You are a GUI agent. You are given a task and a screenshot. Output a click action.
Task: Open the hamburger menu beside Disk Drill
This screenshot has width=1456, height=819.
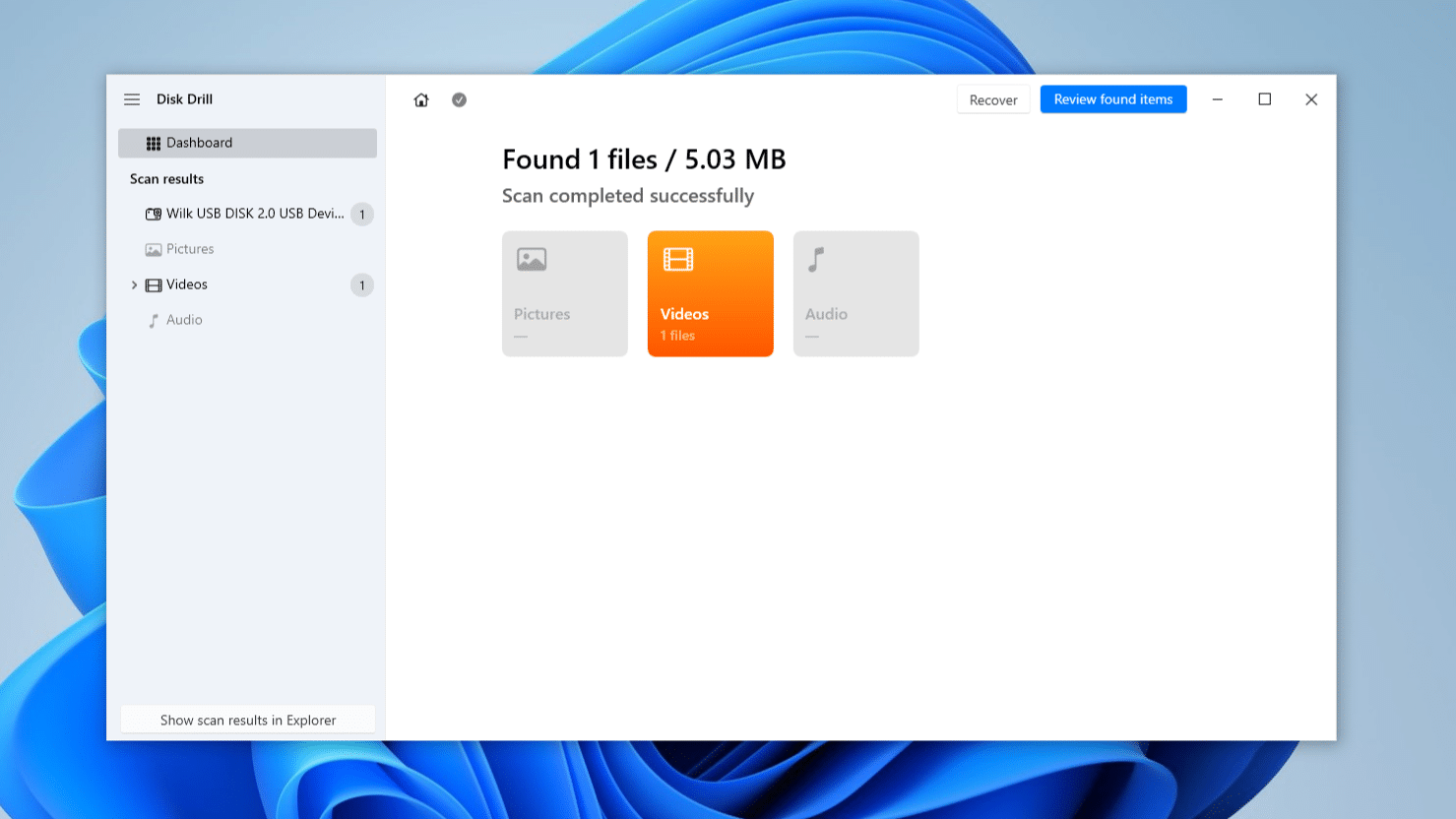pos(132,99)
